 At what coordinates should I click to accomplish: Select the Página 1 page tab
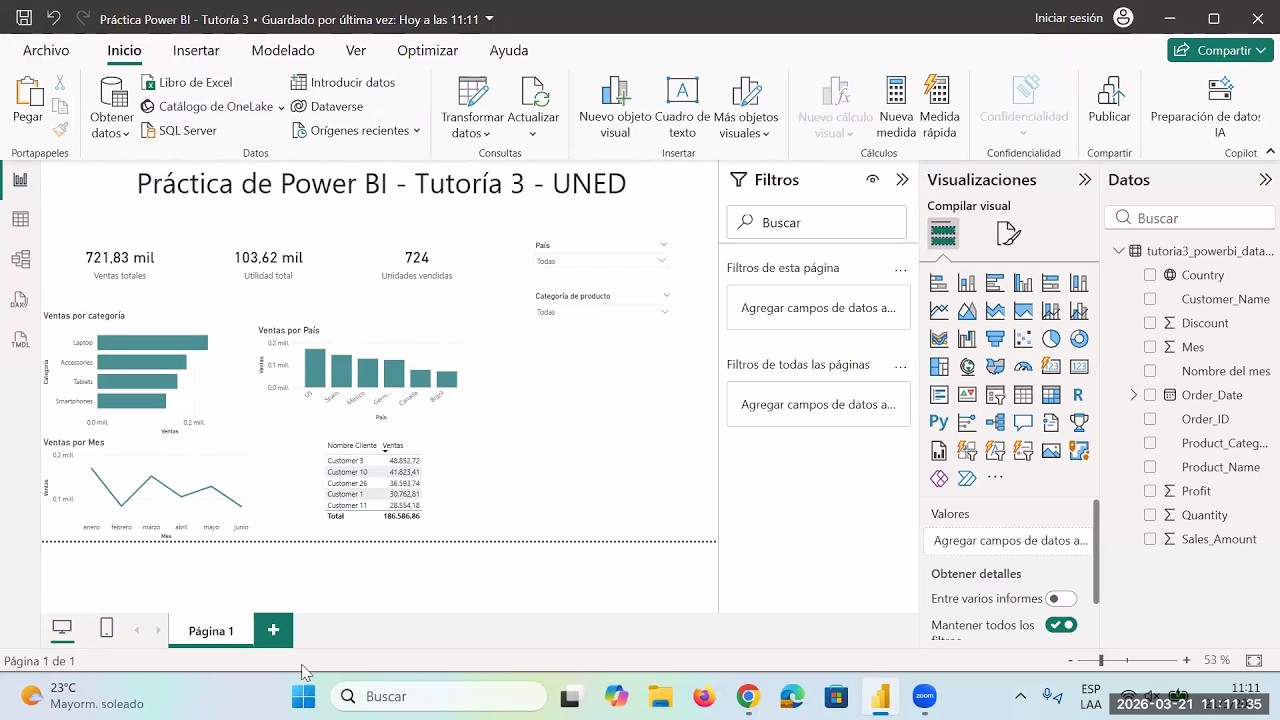[211, 631]
